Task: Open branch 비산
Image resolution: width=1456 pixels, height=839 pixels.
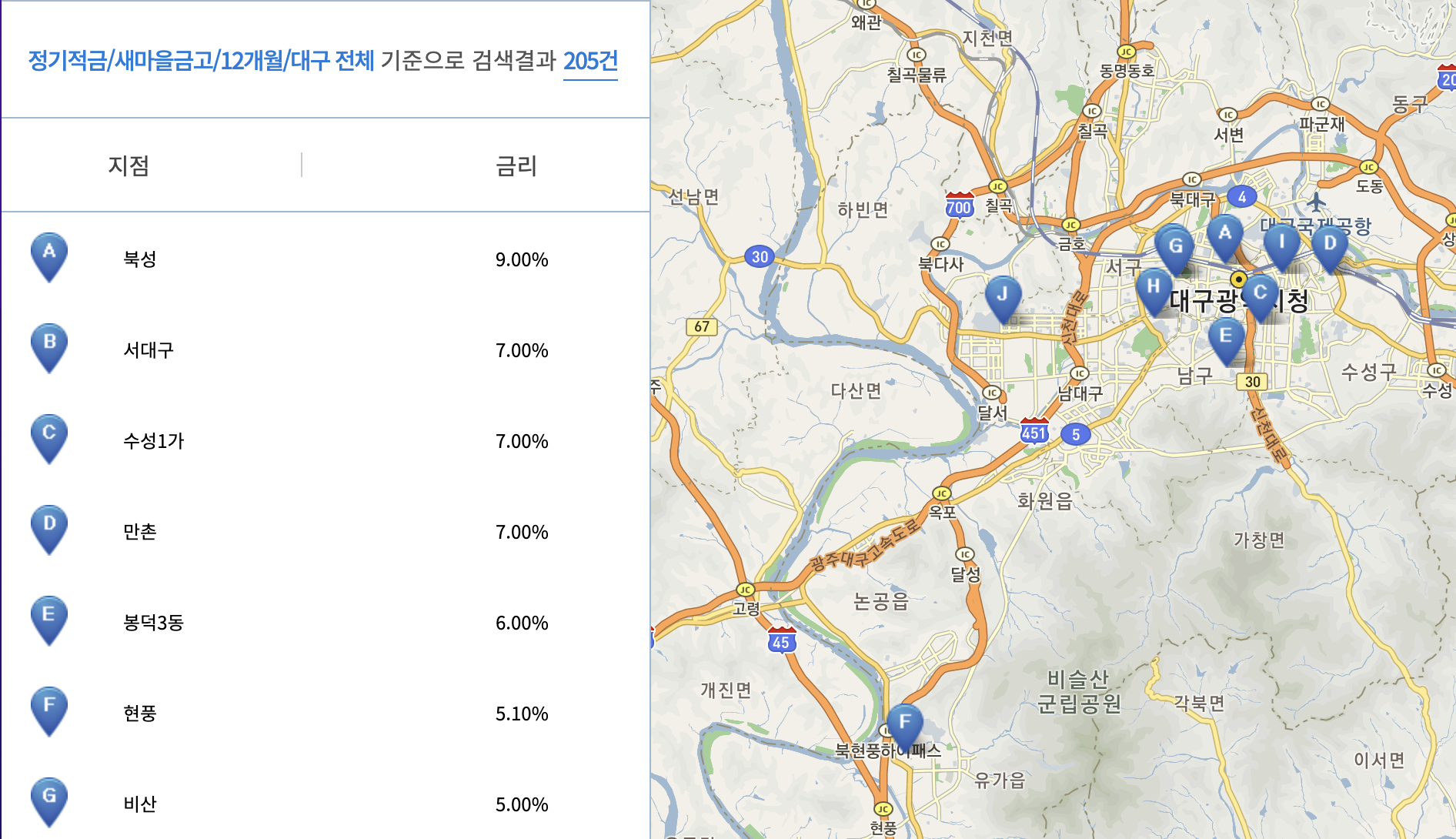Action: click(140, 804)
